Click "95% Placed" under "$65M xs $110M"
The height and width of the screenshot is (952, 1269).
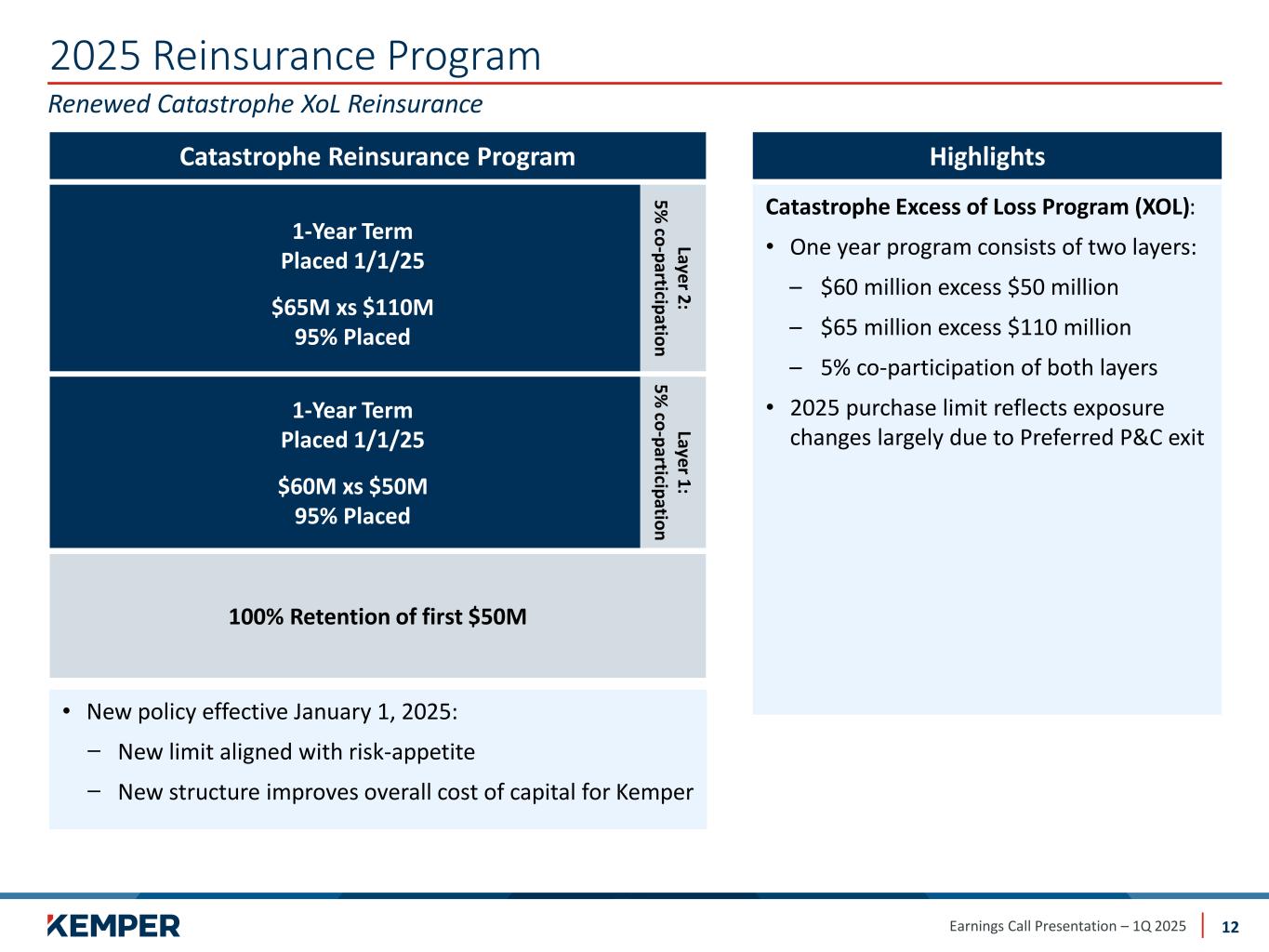(x=352, y=337)
